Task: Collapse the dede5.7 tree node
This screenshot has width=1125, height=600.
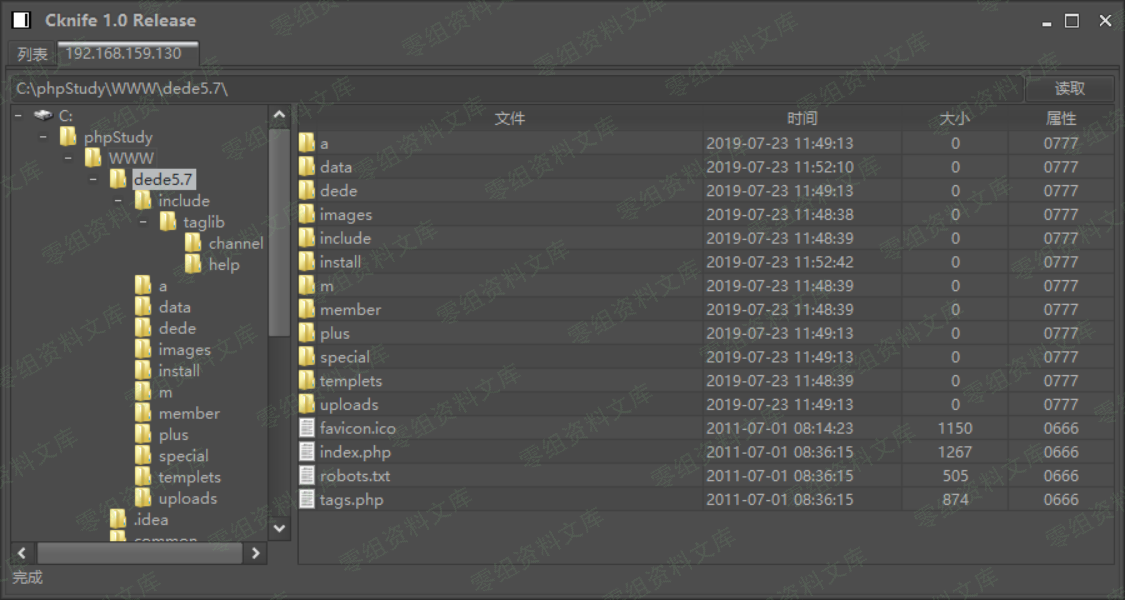Action: [x=93, y=179]
